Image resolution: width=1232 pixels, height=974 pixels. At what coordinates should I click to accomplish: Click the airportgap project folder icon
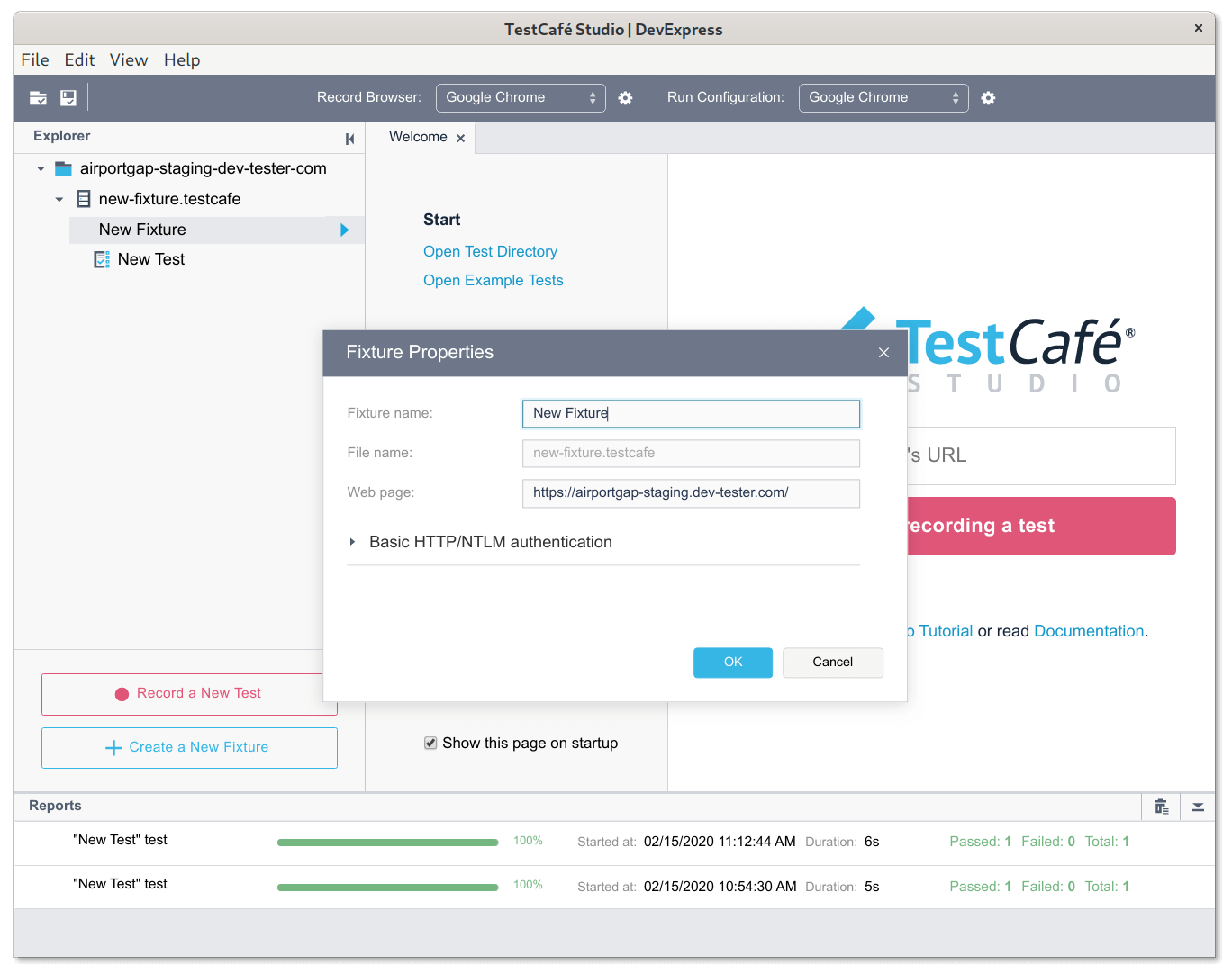pos(63,168)
